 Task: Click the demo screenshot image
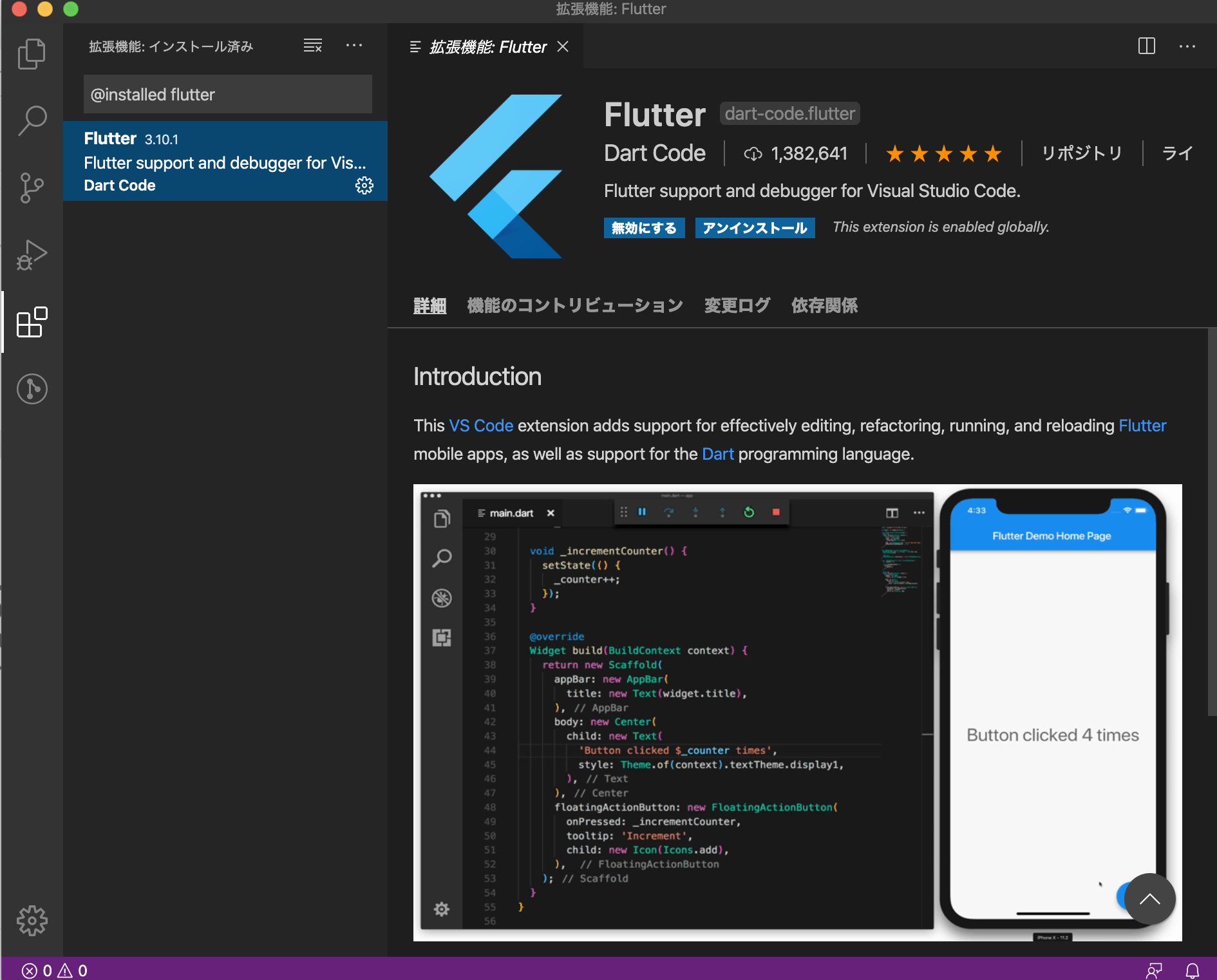pos(797,712)
